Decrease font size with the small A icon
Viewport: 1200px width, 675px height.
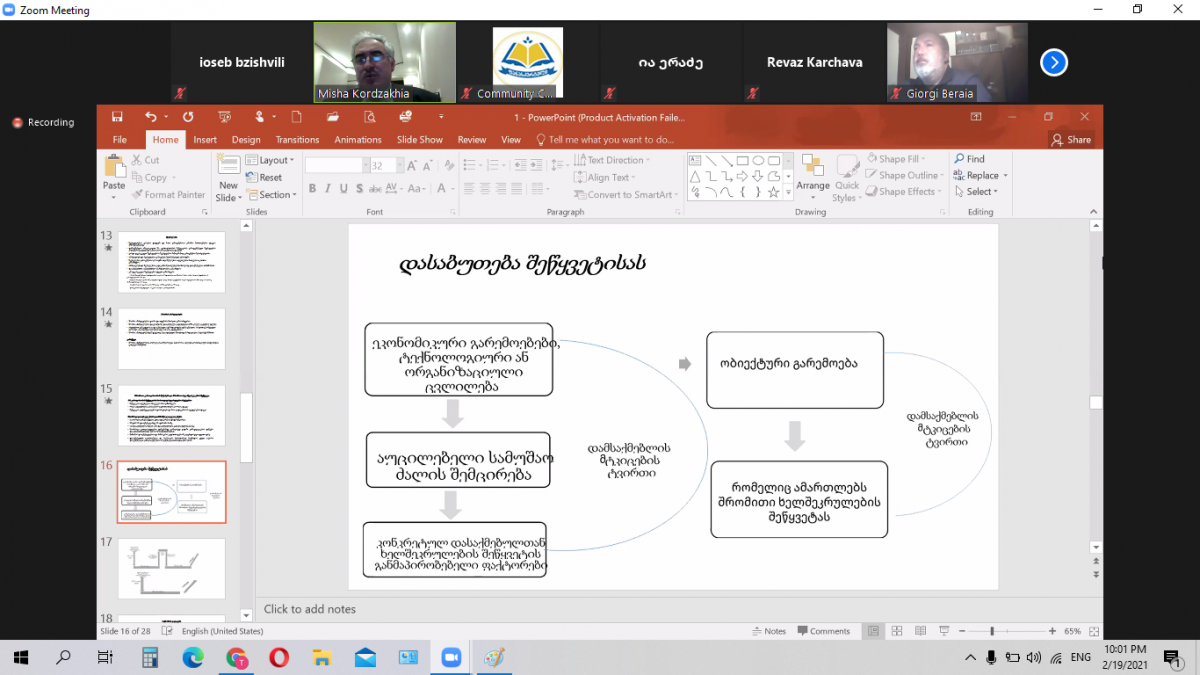point(426,165)
